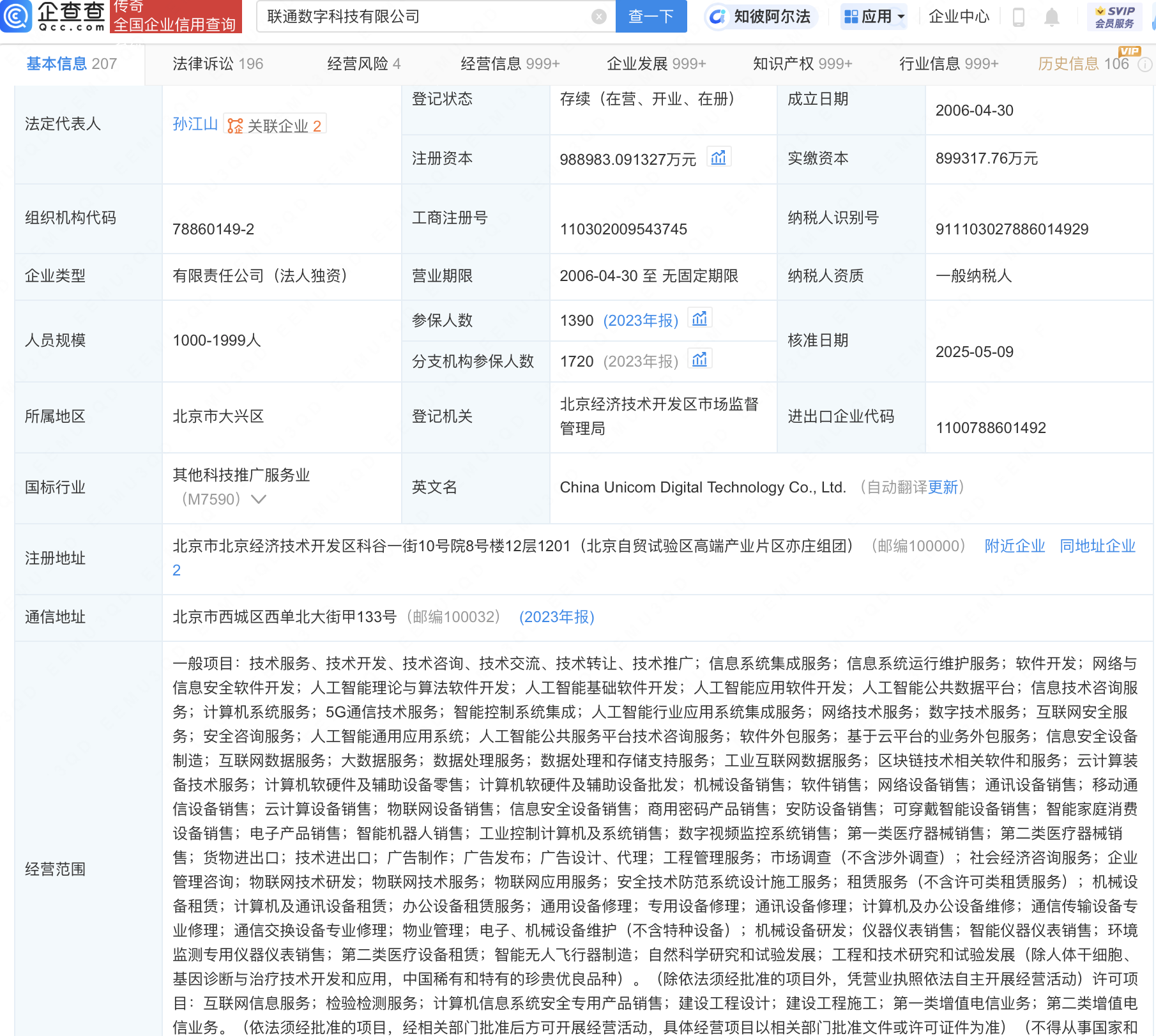Click the 查一下 search button
Screen dimensions: 1156x1036
pos(651,17)
